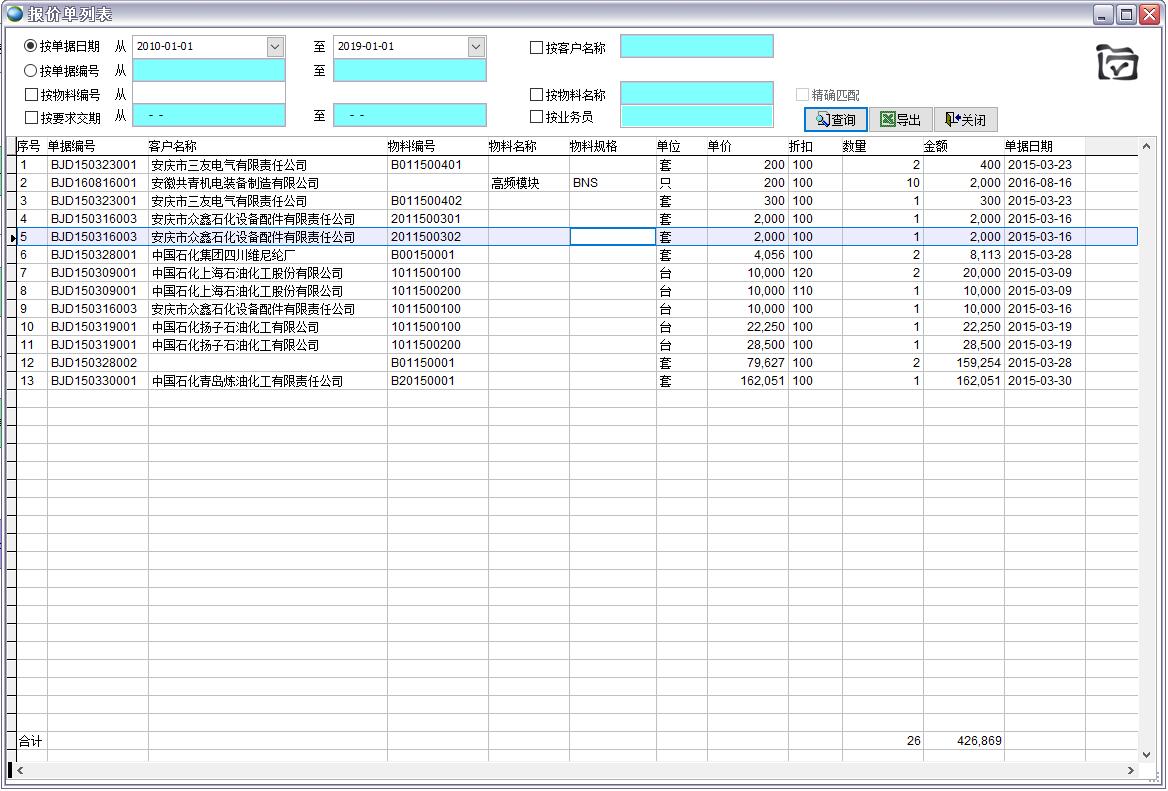This screenshot has height=791, width=1168.
Task: Toggle the 按要求交期 checkbox
Action: tap(31, 117)
